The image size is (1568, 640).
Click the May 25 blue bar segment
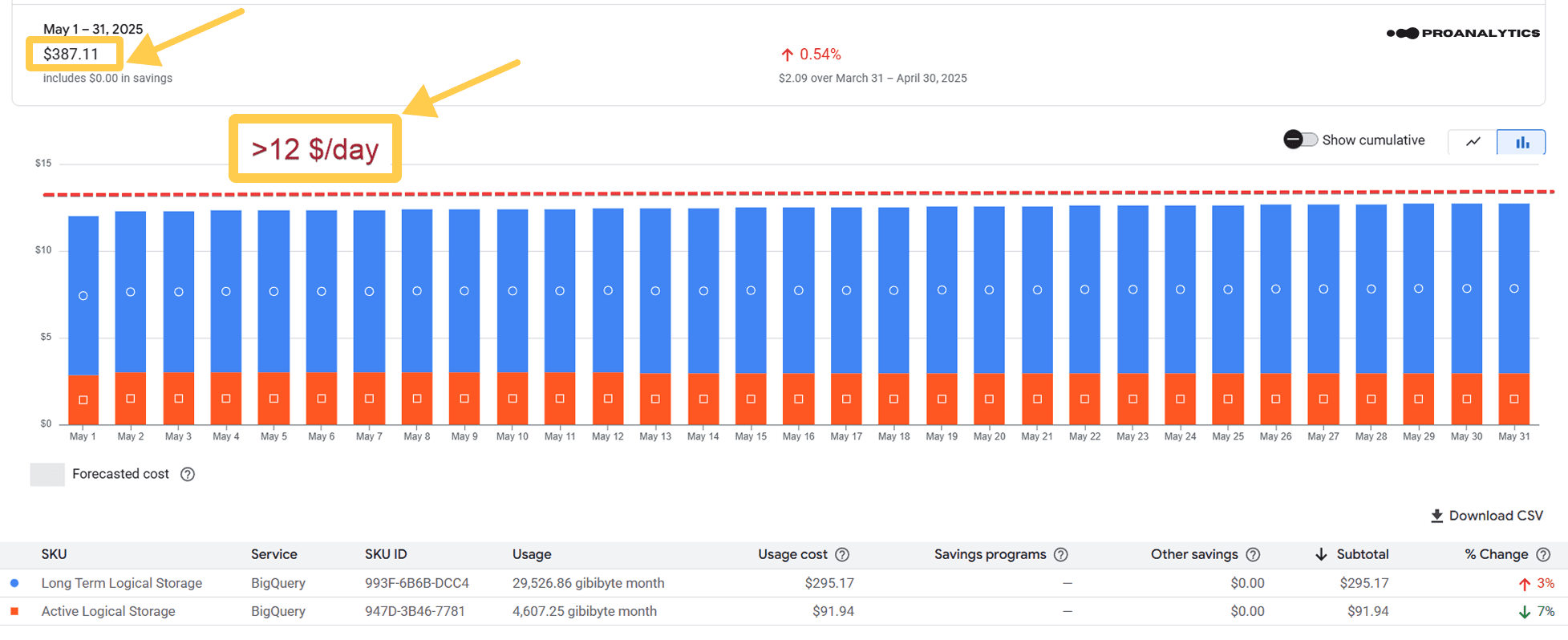coord(1228,289)
